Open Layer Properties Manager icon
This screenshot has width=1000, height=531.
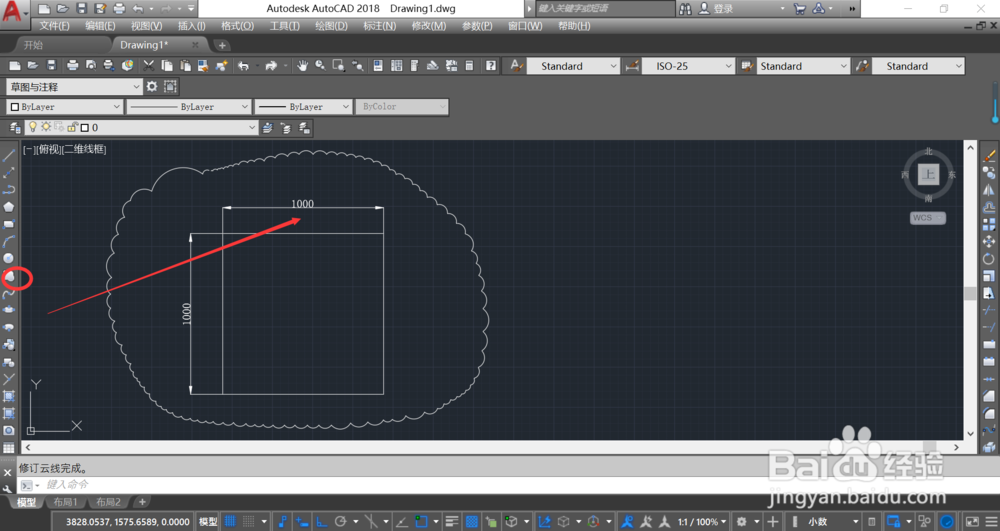click(x=15, y=127)
